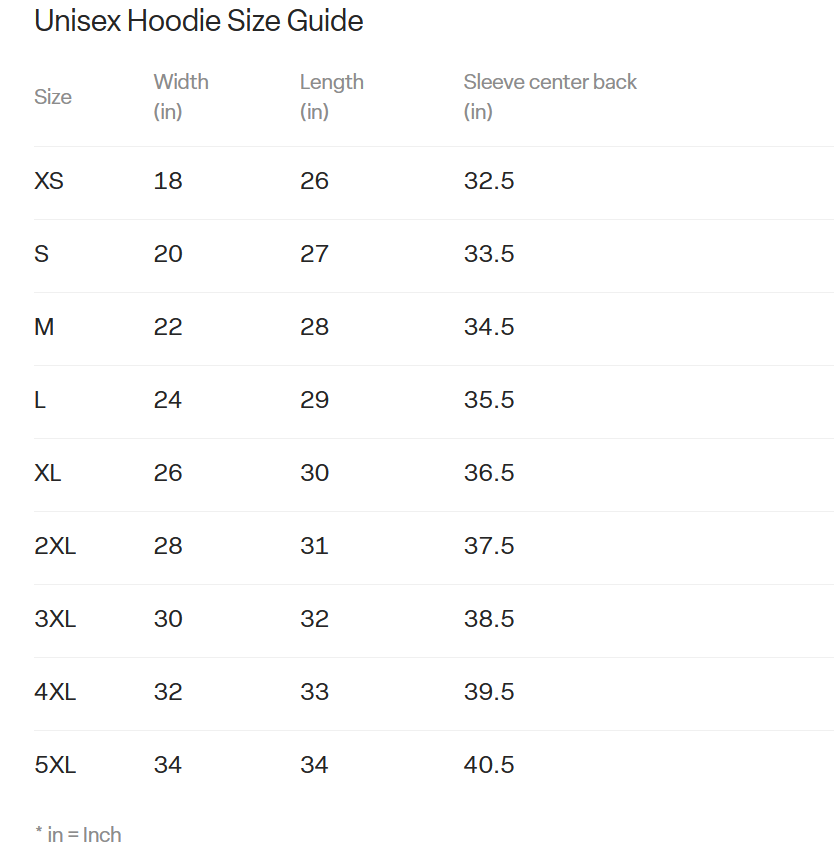Click the Unisex Hoodie Size Guide heading

click(199, 21)
